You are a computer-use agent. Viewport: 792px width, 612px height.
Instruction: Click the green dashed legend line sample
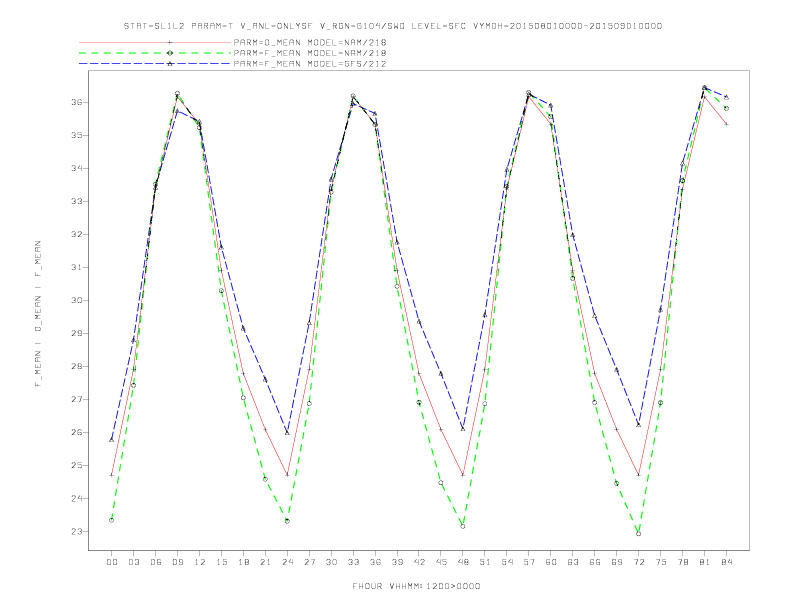(x=155, y=53)
